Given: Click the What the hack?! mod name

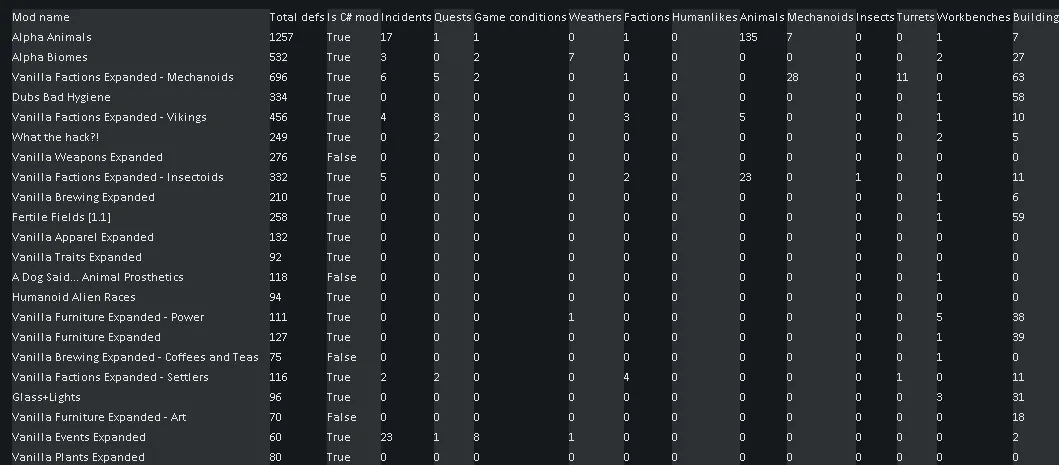Looking at the screenshot, I should point(53,137).
